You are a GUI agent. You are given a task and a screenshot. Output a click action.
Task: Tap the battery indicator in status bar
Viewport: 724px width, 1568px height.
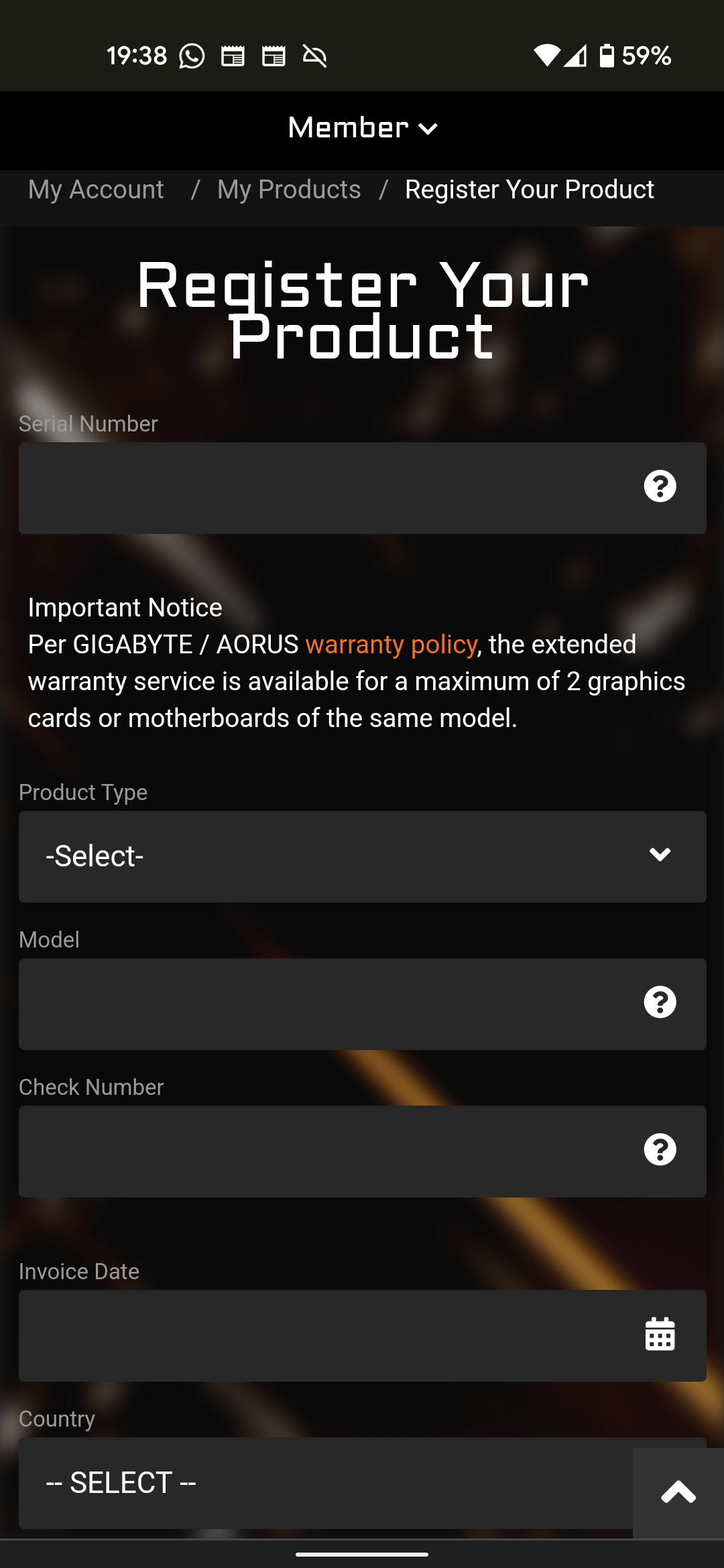click(x=607, y=56)
